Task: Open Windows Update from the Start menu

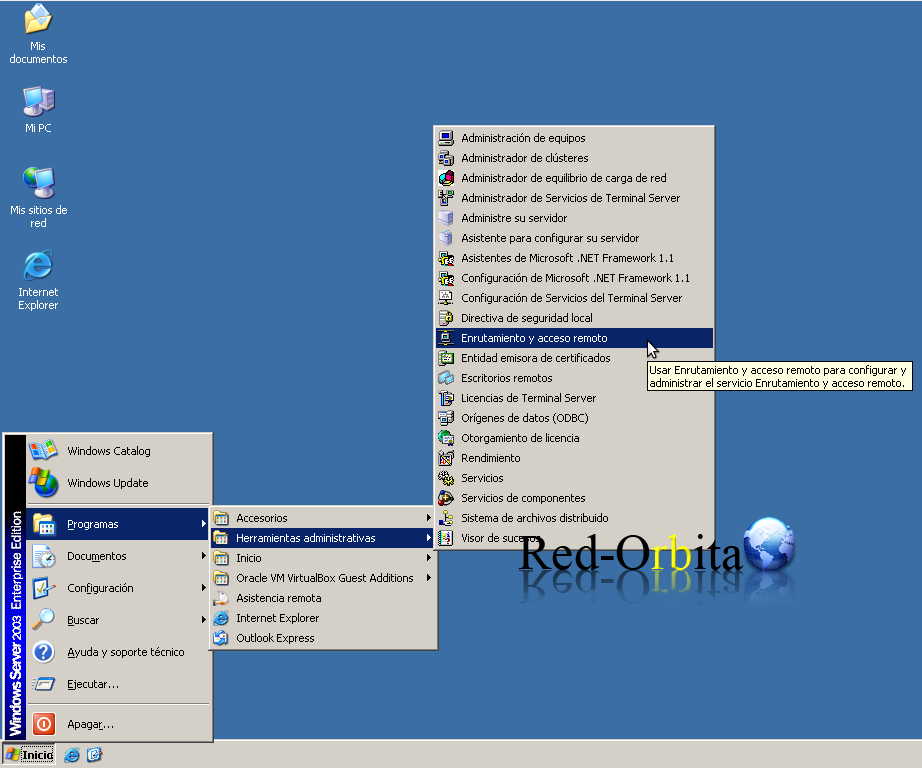Action: click(119, 483)
